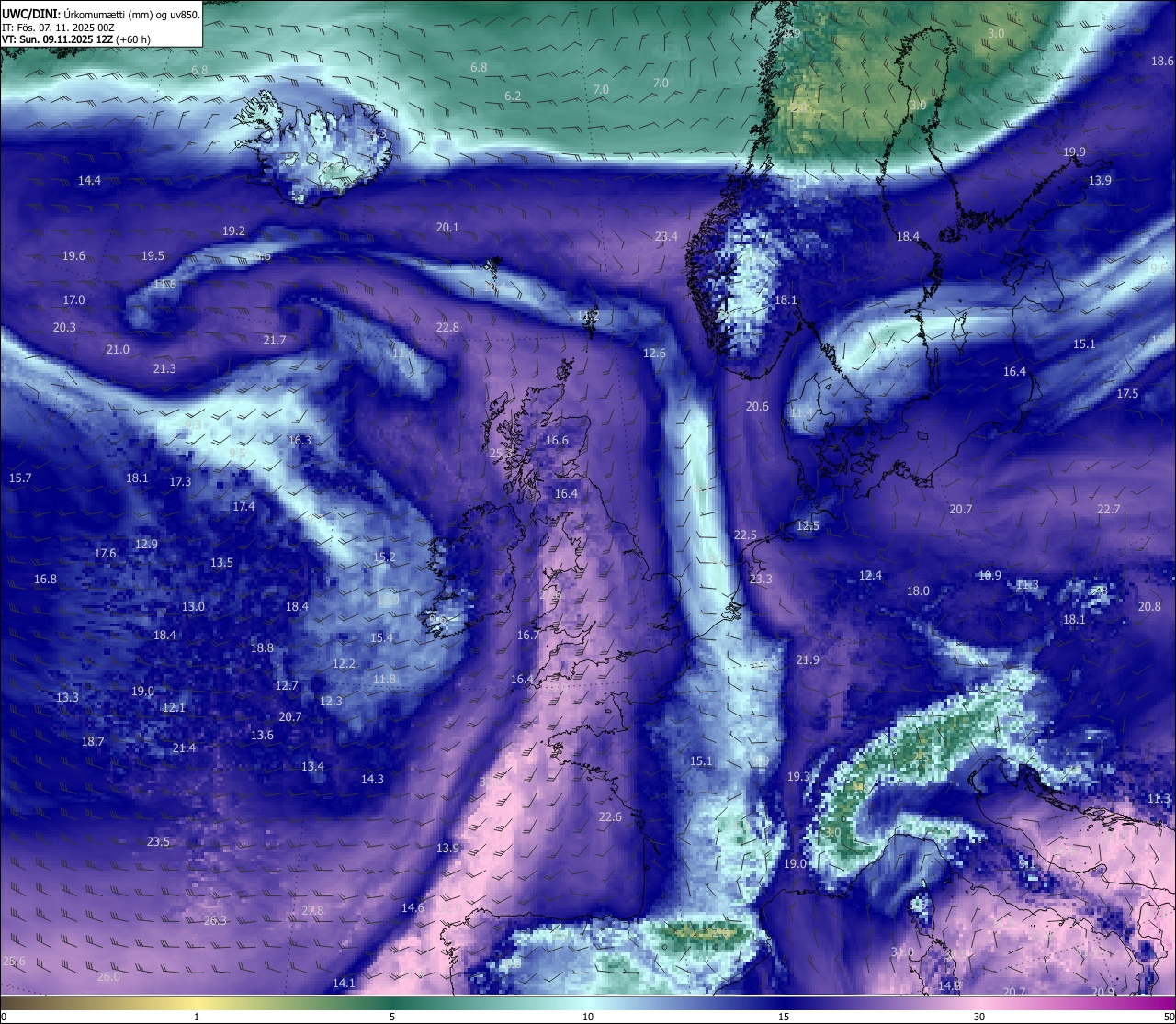Screen dimensions: 1176x1024
Task: Click the map value 14.6
Action: [413, 908]
